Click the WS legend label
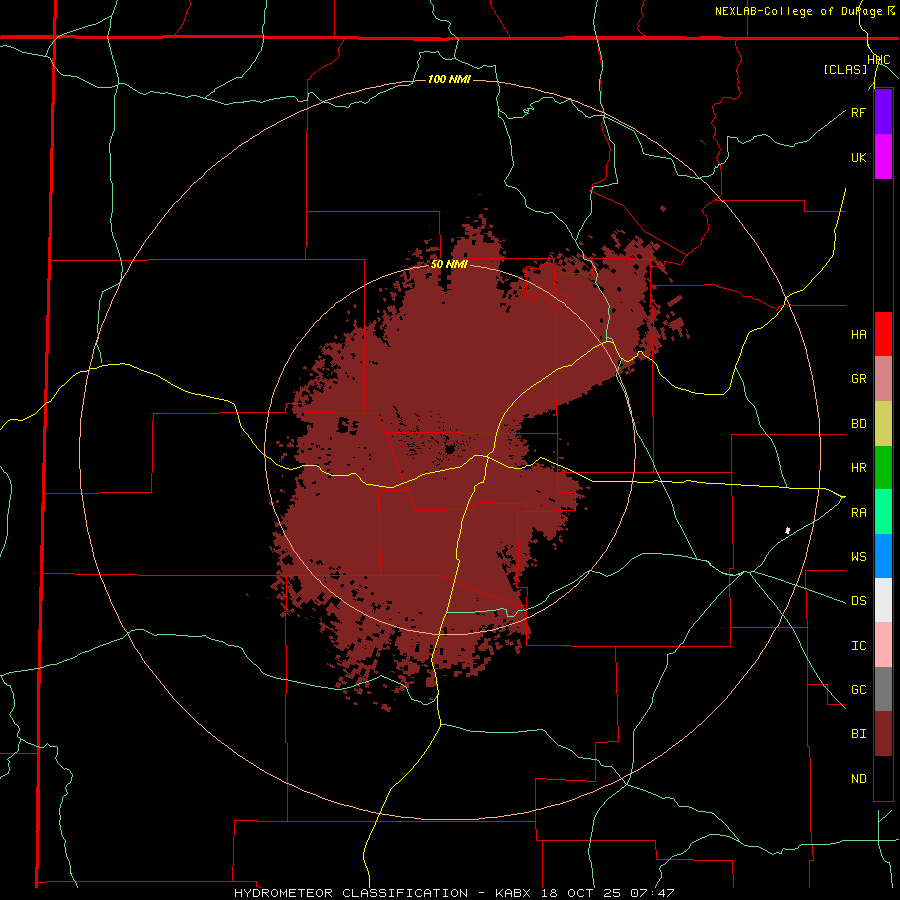900x900 pixels. click(x=858, y=557)
